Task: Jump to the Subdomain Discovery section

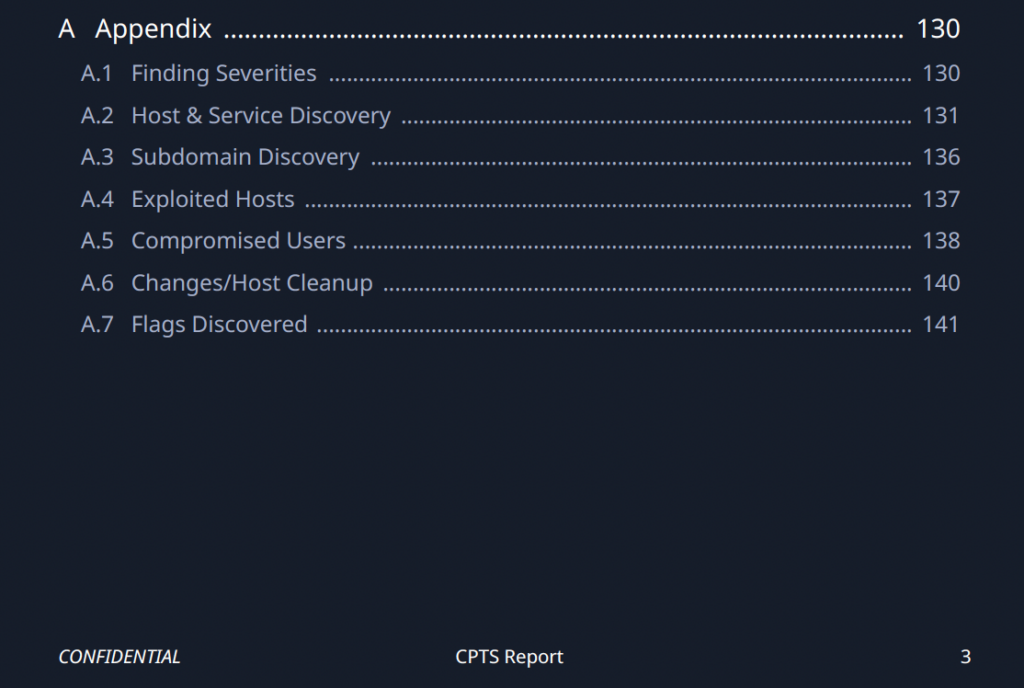Action: click(245, 157)
